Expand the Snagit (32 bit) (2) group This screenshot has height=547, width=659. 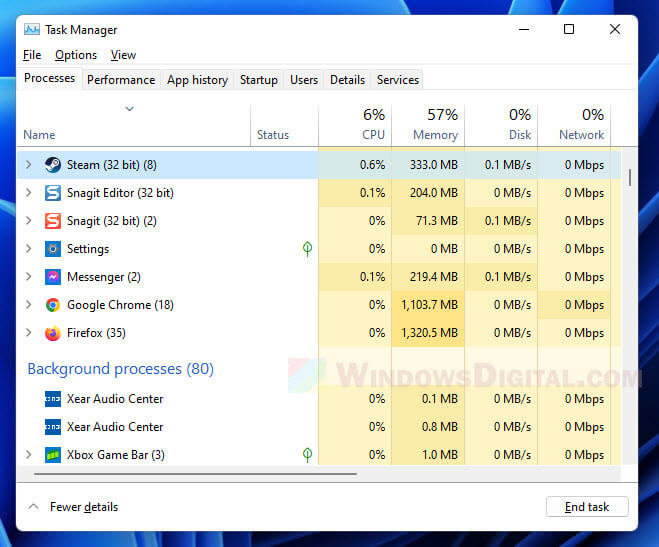click(29, 221)
